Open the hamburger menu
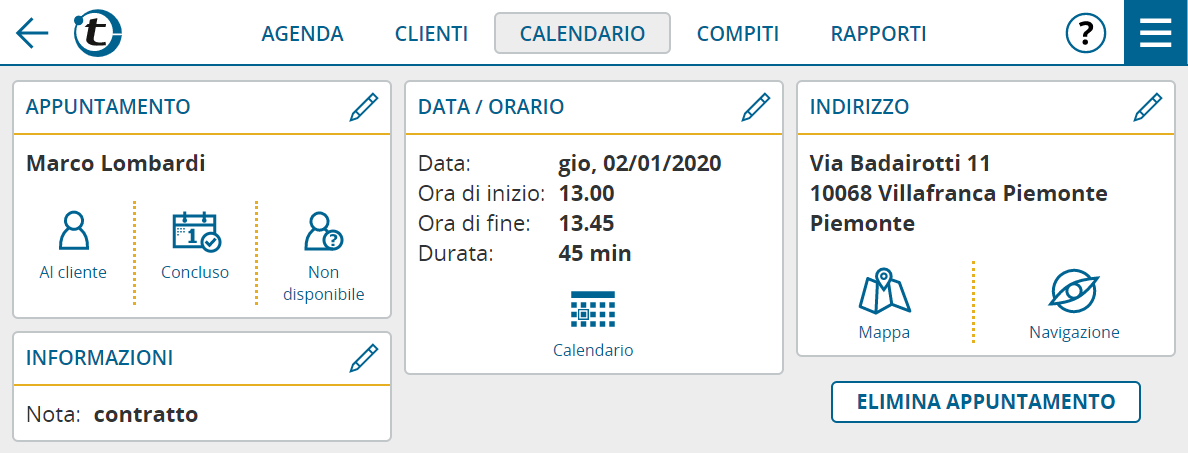The height and width of the screenshot is (453, 1188). (1155, 33)
